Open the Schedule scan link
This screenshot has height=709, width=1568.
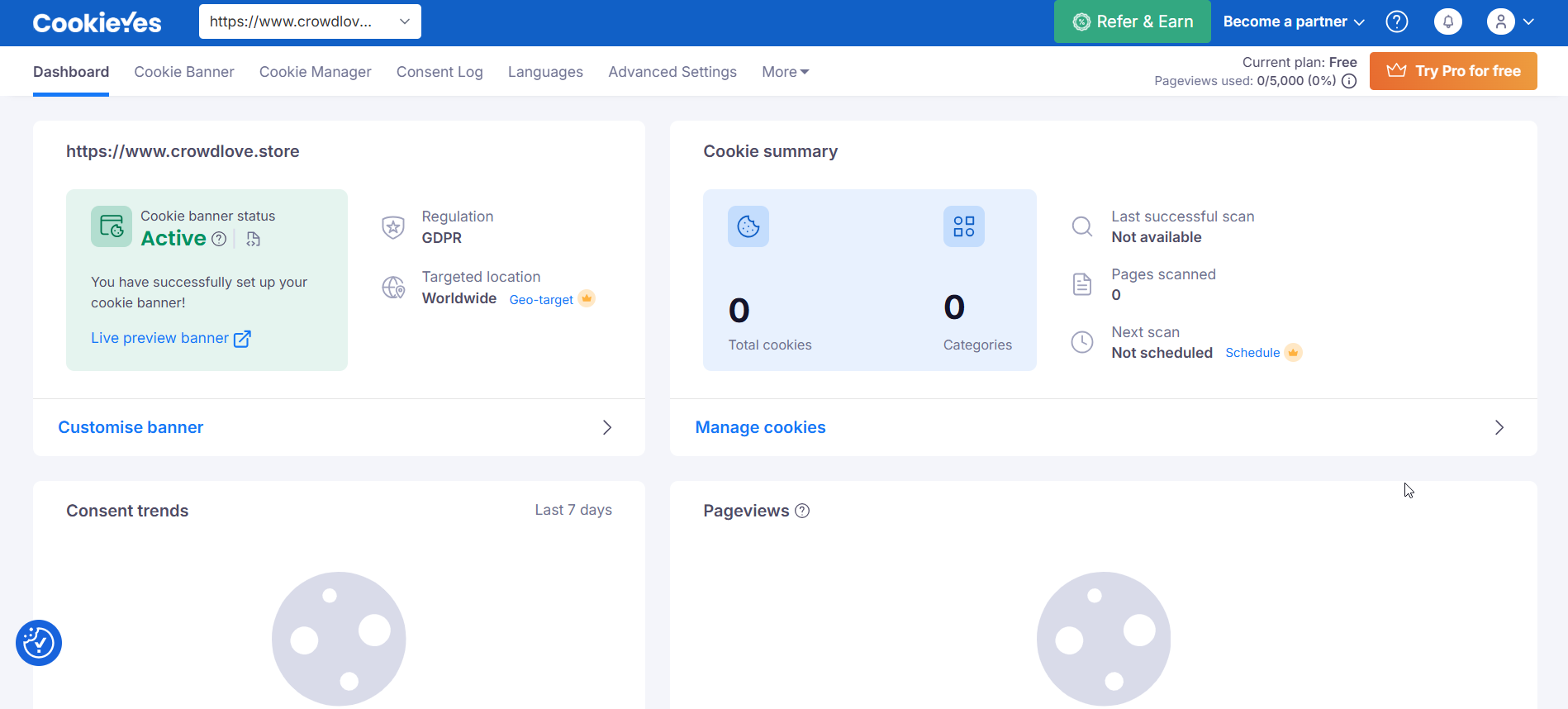1252,353
